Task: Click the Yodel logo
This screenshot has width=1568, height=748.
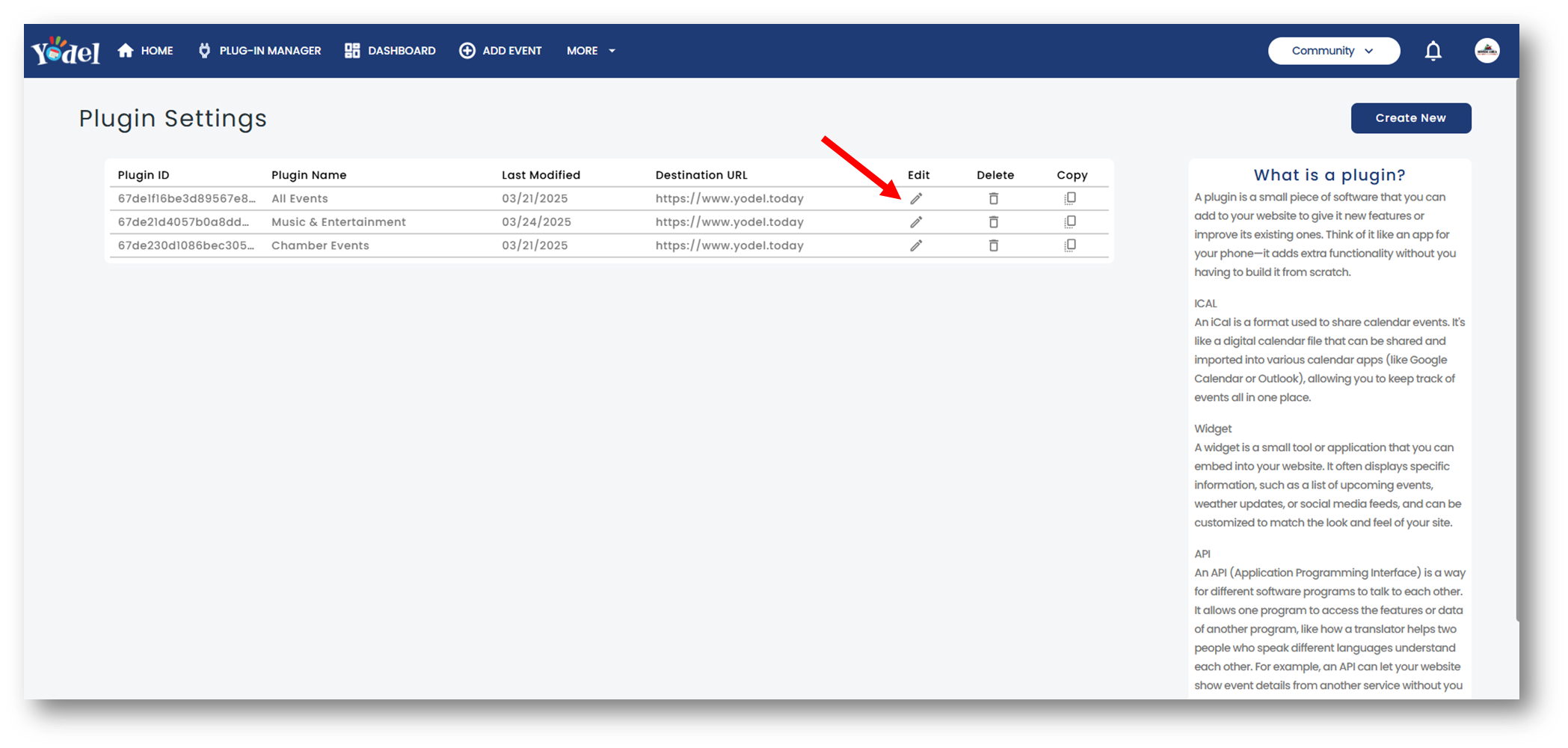Action: [x=66, y=50]
